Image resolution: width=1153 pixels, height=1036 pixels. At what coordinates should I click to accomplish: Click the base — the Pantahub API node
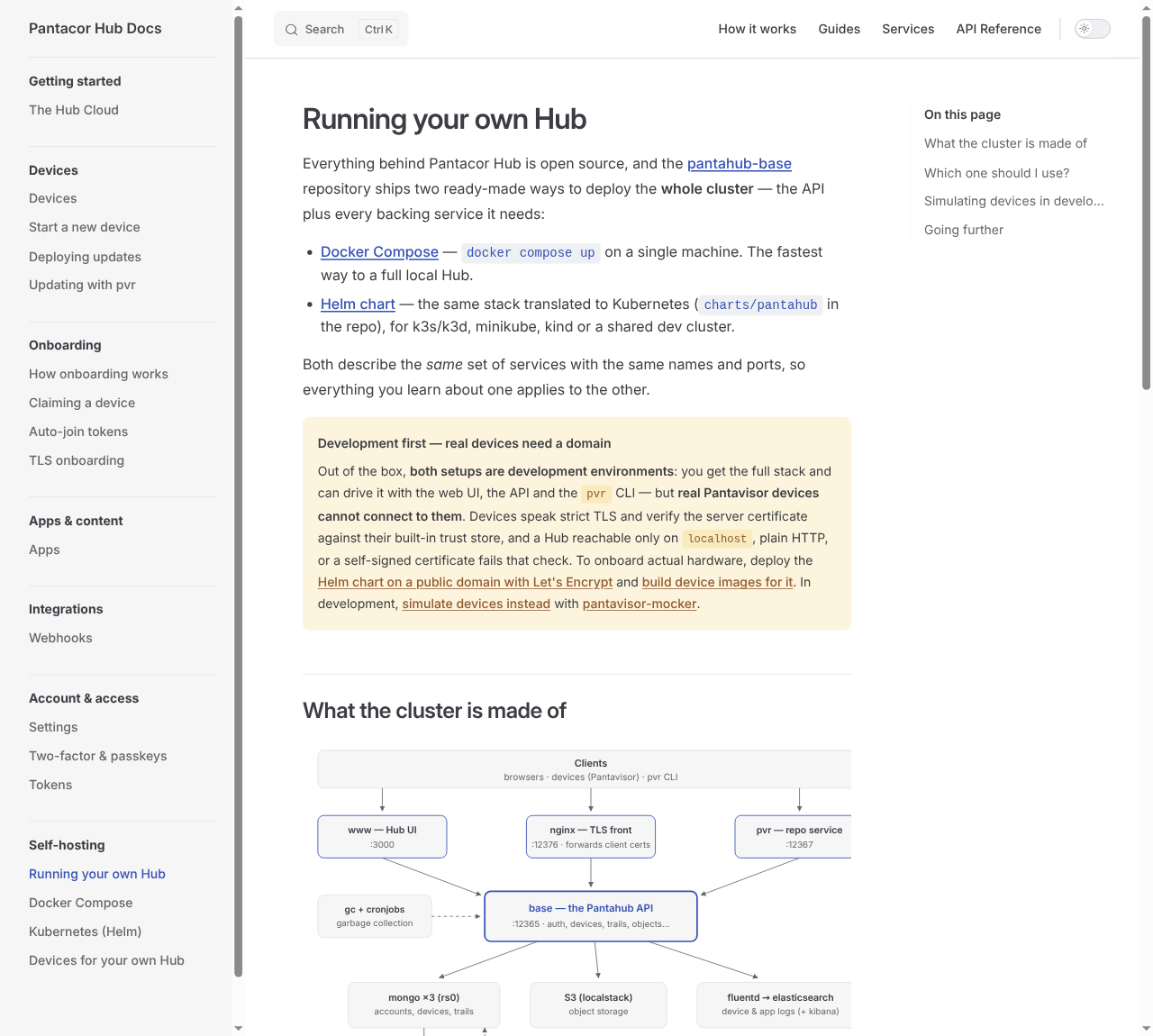[591, 916]
